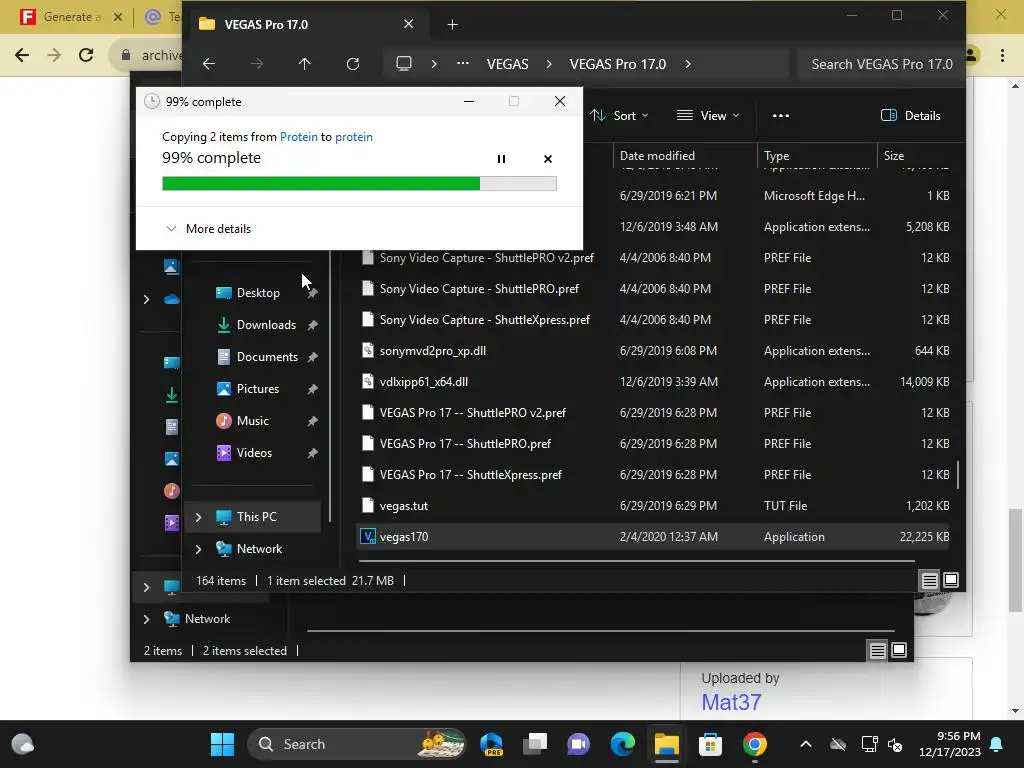Click the protein destination folder link
Image resolution: width=1024 pixels, height=768 pixels.
353,136
